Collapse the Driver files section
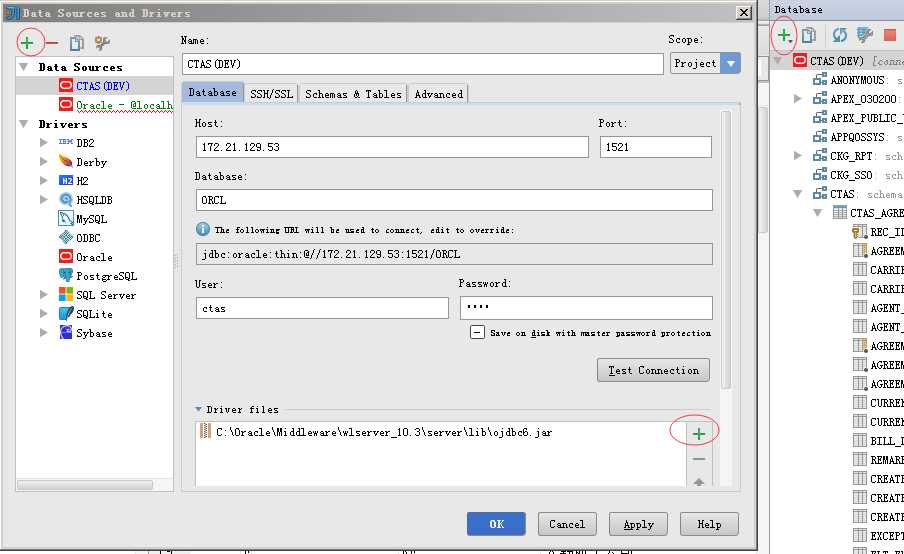904x554 pixels. 198,409
